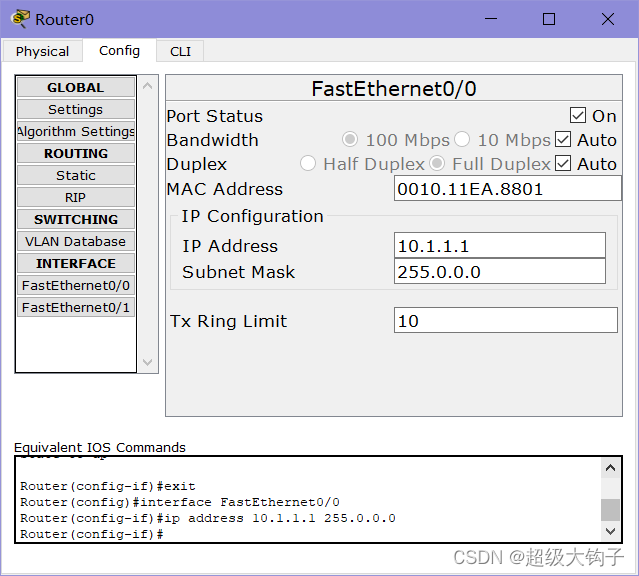Viewport: 639px width, 576px height.
Task: Open Algorithm Settings
Action: (x=76, y=131)
